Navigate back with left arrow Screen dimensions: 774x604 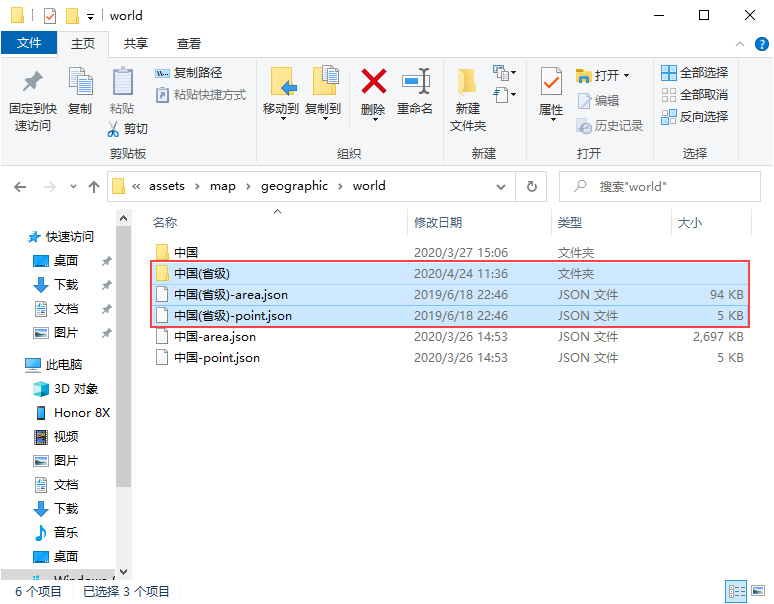tap(20, 187)
